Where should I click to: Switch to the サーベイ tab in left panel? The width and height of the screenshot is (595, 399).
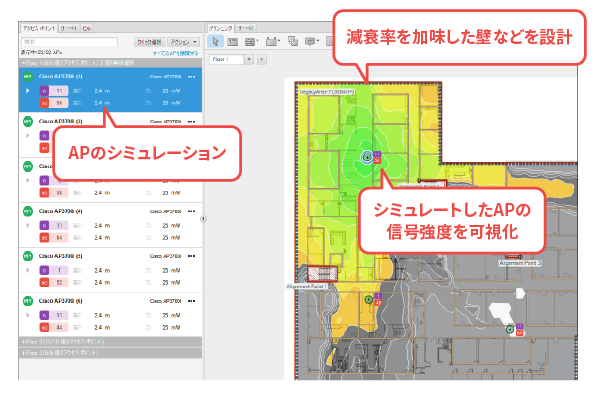pos(69,28)
